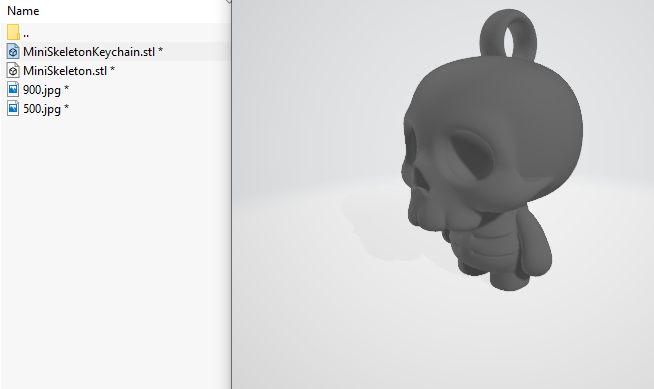The image size is (654, 389).
Task: Click the MiniSkeleton.stl 3D file icon
Action: coord(13,70)
